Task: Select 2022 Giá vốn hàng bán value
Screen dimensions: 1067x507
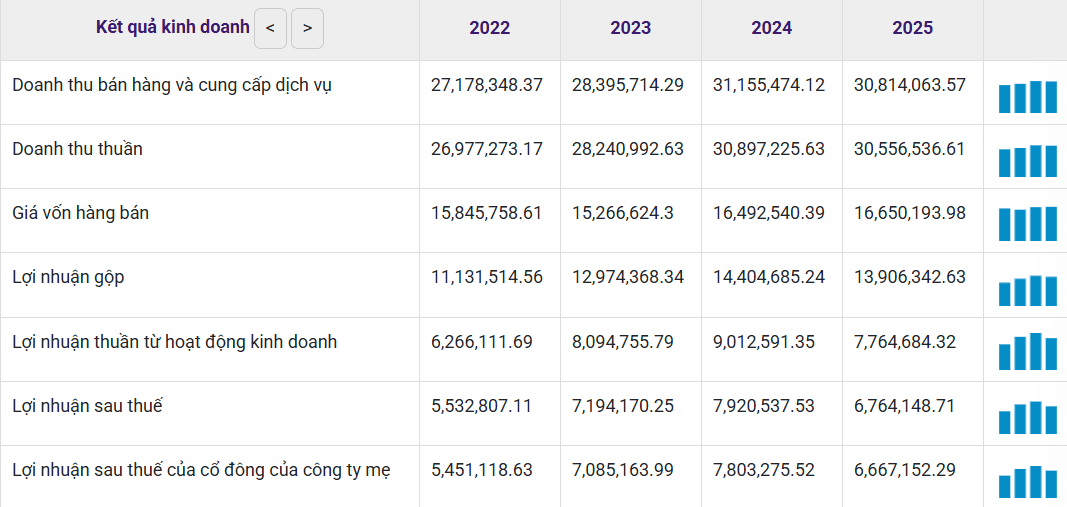Action: pos(487,213)
